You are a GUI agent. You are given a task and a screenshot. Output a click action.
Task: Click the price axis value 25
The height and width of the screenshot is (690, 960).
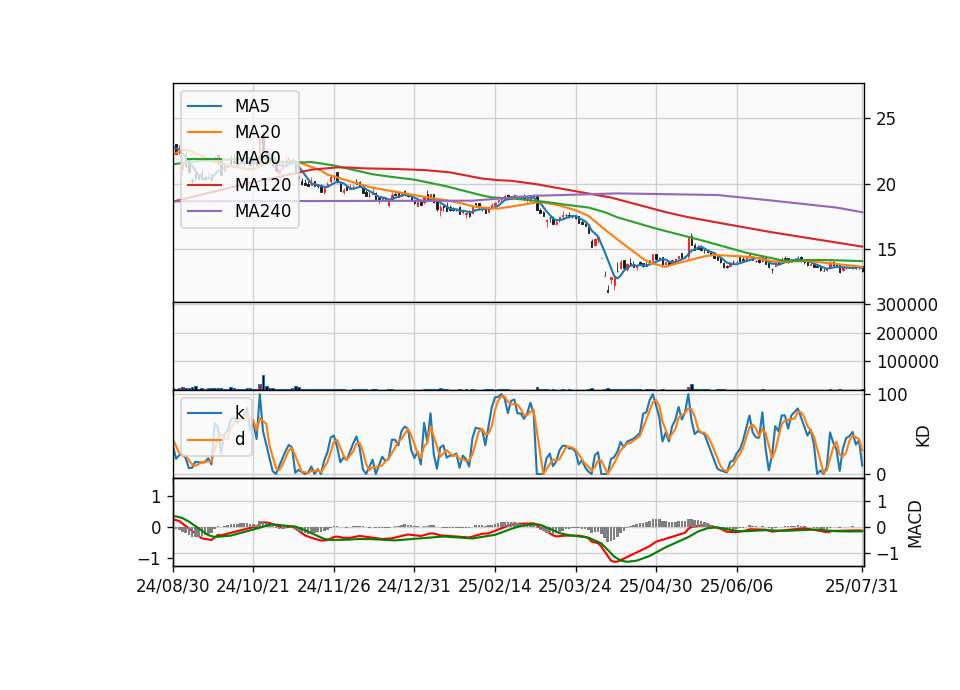coord(886,119)
